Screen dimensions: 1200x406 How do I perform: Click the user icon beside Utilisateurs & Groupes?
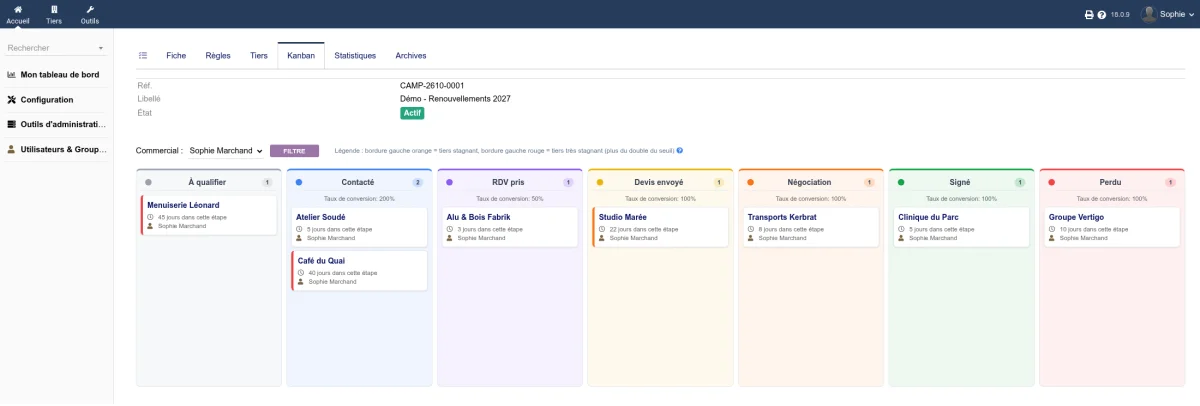coord(12,150)
